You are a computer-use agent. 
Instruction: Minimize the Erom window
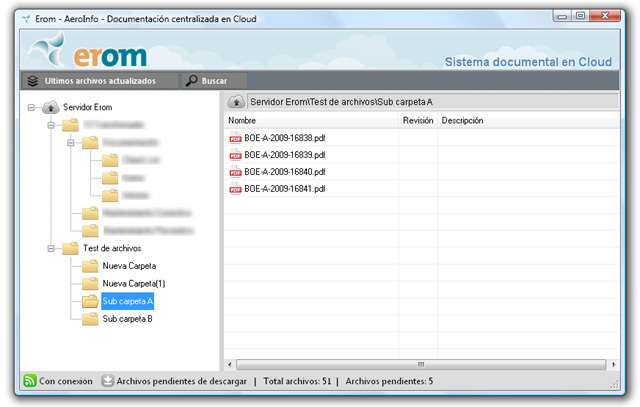pos(562,16)
